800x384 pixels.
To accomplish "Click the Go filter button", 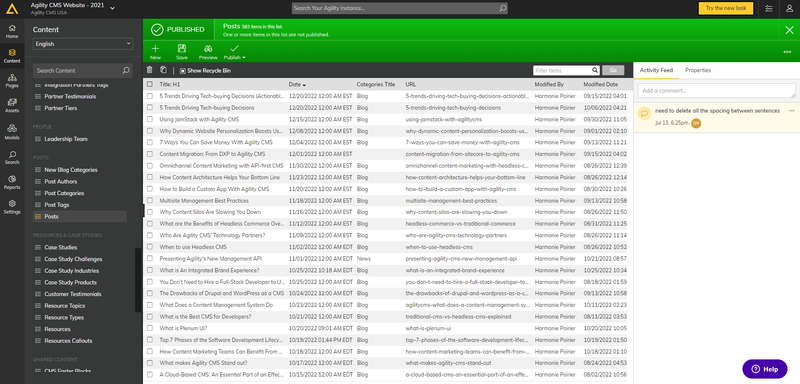I will click(613, 70).
